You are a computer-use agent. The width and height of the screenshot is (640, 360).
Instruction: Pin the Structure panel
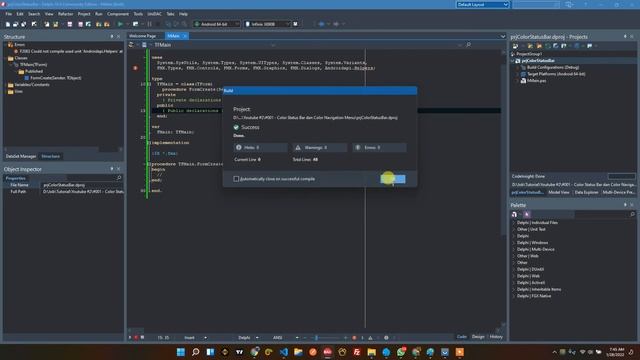[x=112, y=36]
